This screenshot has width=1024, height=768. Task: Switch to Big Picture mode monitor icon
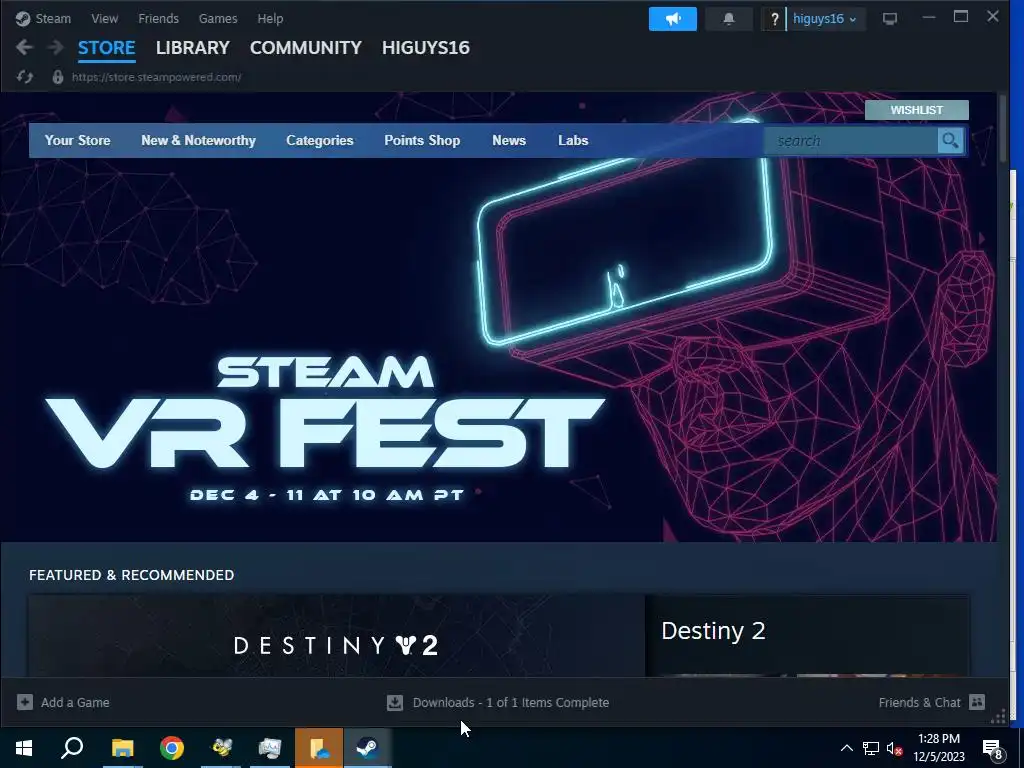pyautogui.click(x=889, y=19)
